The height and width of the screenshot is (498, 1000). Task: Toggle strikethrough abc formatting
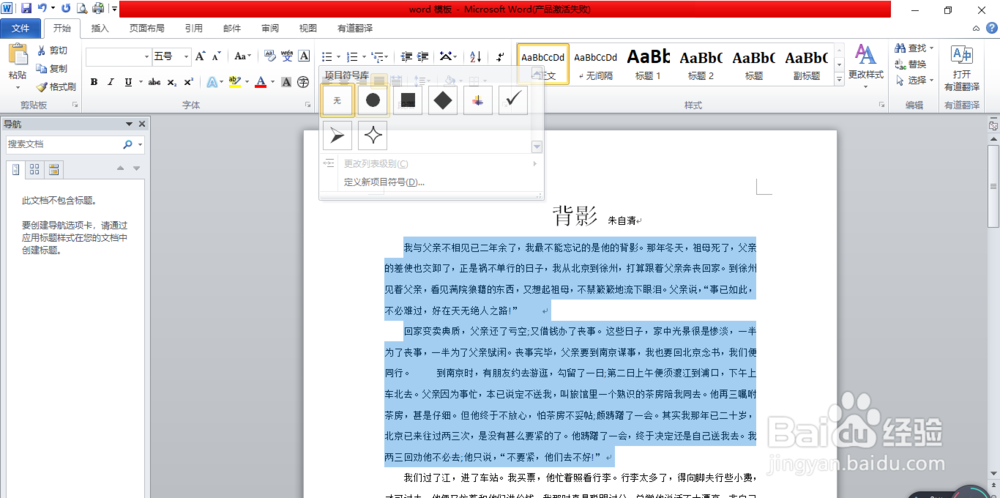click(154, 82)
